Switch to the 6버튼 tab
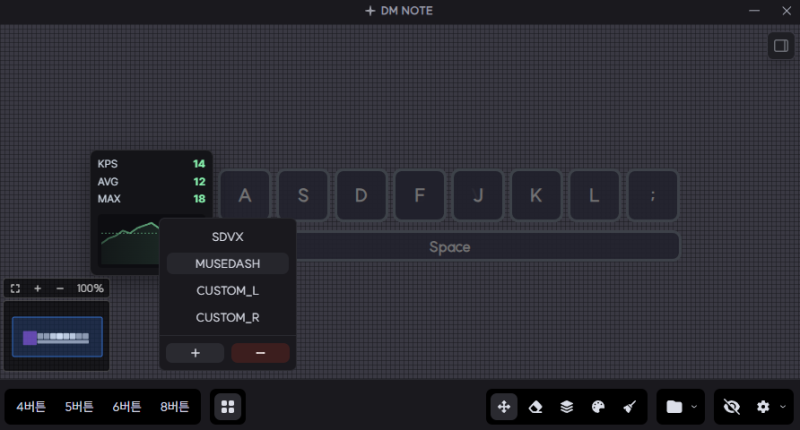 tap(127, 407)
